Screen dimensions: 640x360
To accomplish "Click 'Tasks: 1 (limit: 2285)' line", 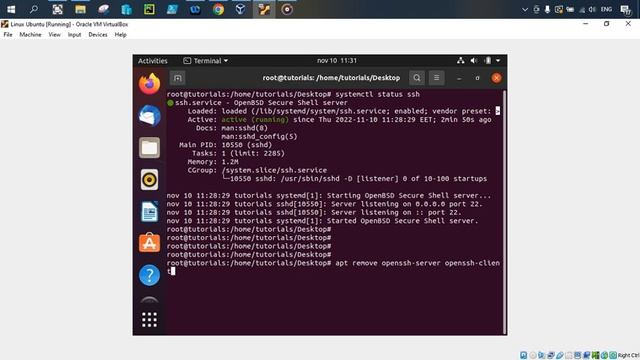I will click(x=238, y=153).
